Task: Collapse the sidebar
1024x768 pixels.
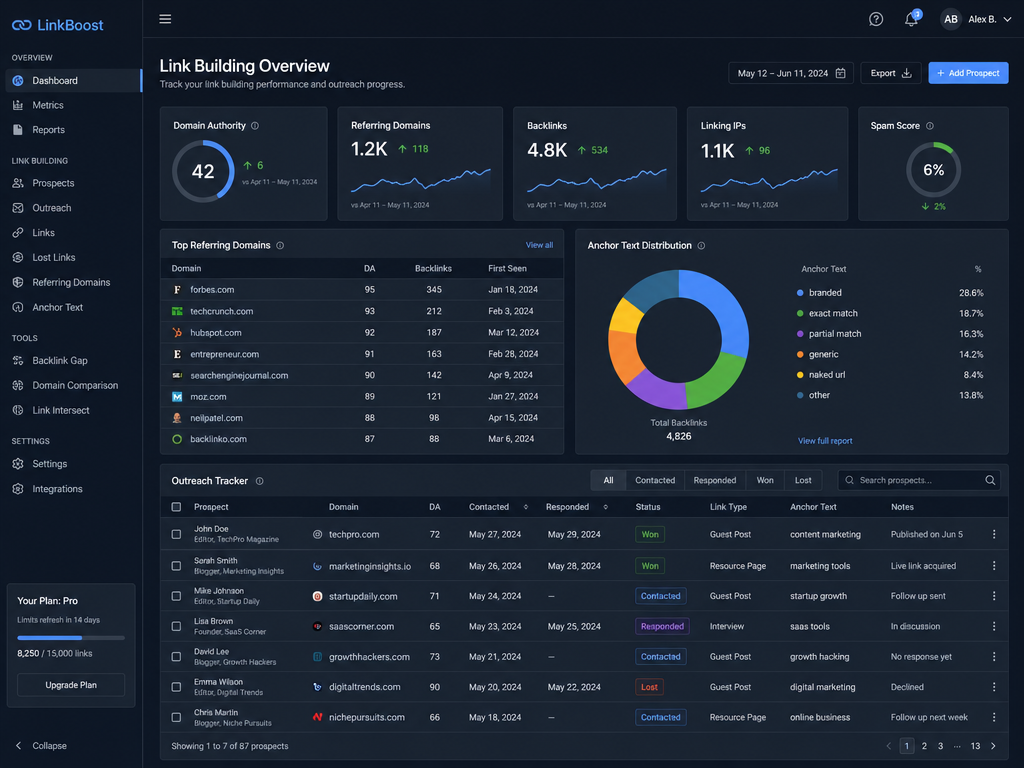Action: (x=41, y=746)
